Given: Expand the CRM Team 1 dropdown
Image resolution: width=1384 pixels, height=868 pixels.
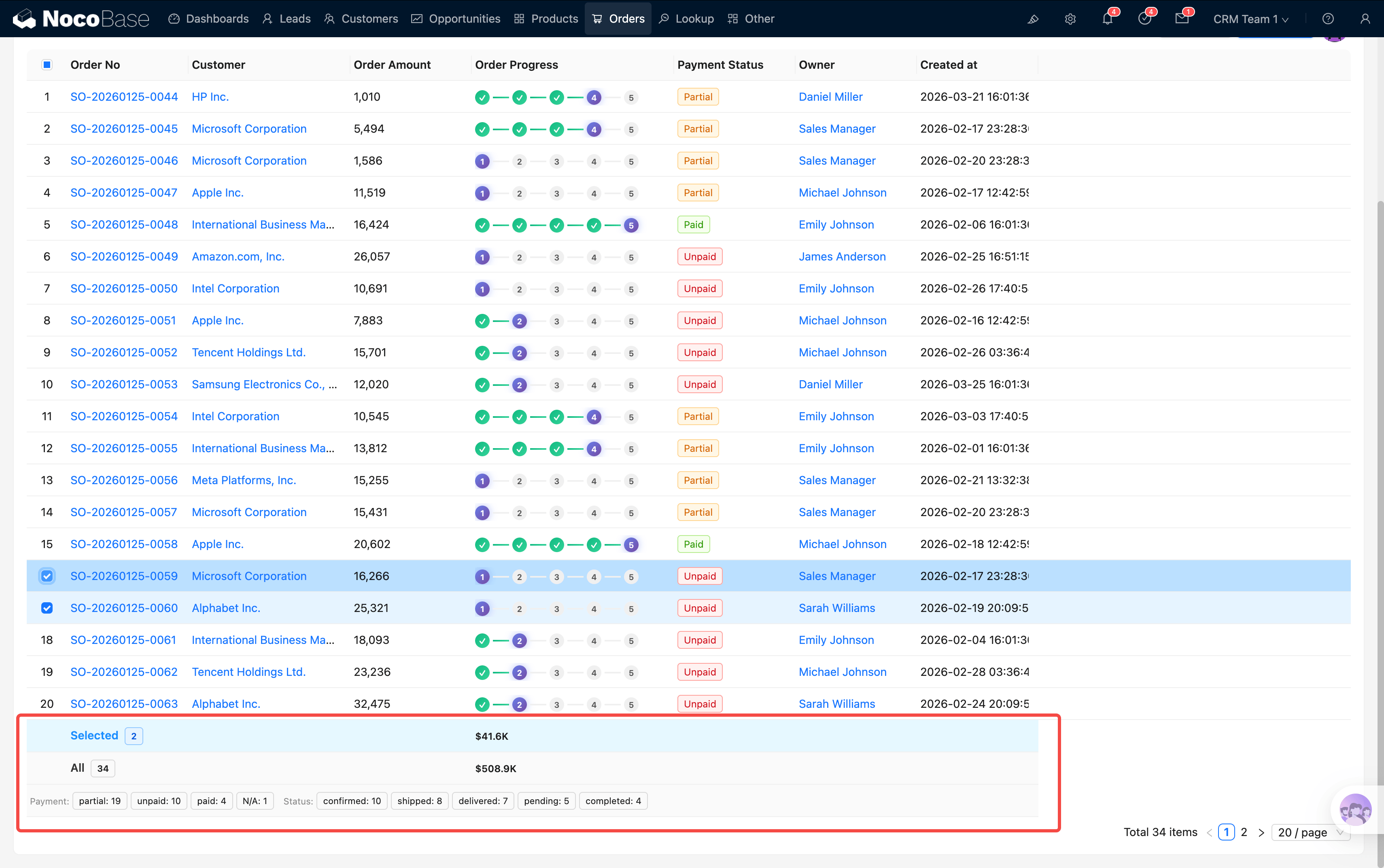Looking at the screenshot, I should [x=1251, y=19].
